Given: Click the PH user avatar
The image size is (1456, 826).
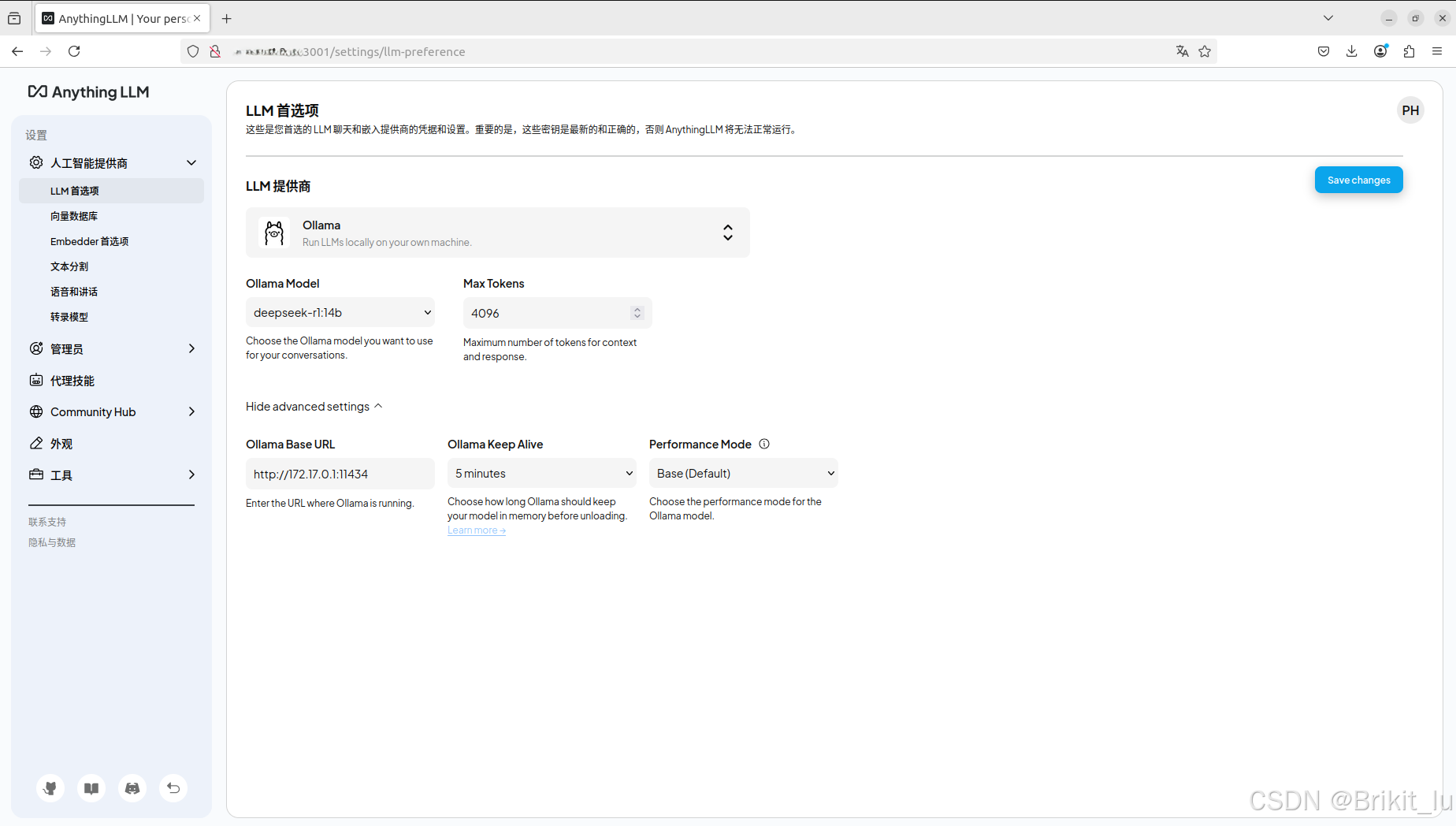Looking at the screenshot, I should click(1410, 110).
